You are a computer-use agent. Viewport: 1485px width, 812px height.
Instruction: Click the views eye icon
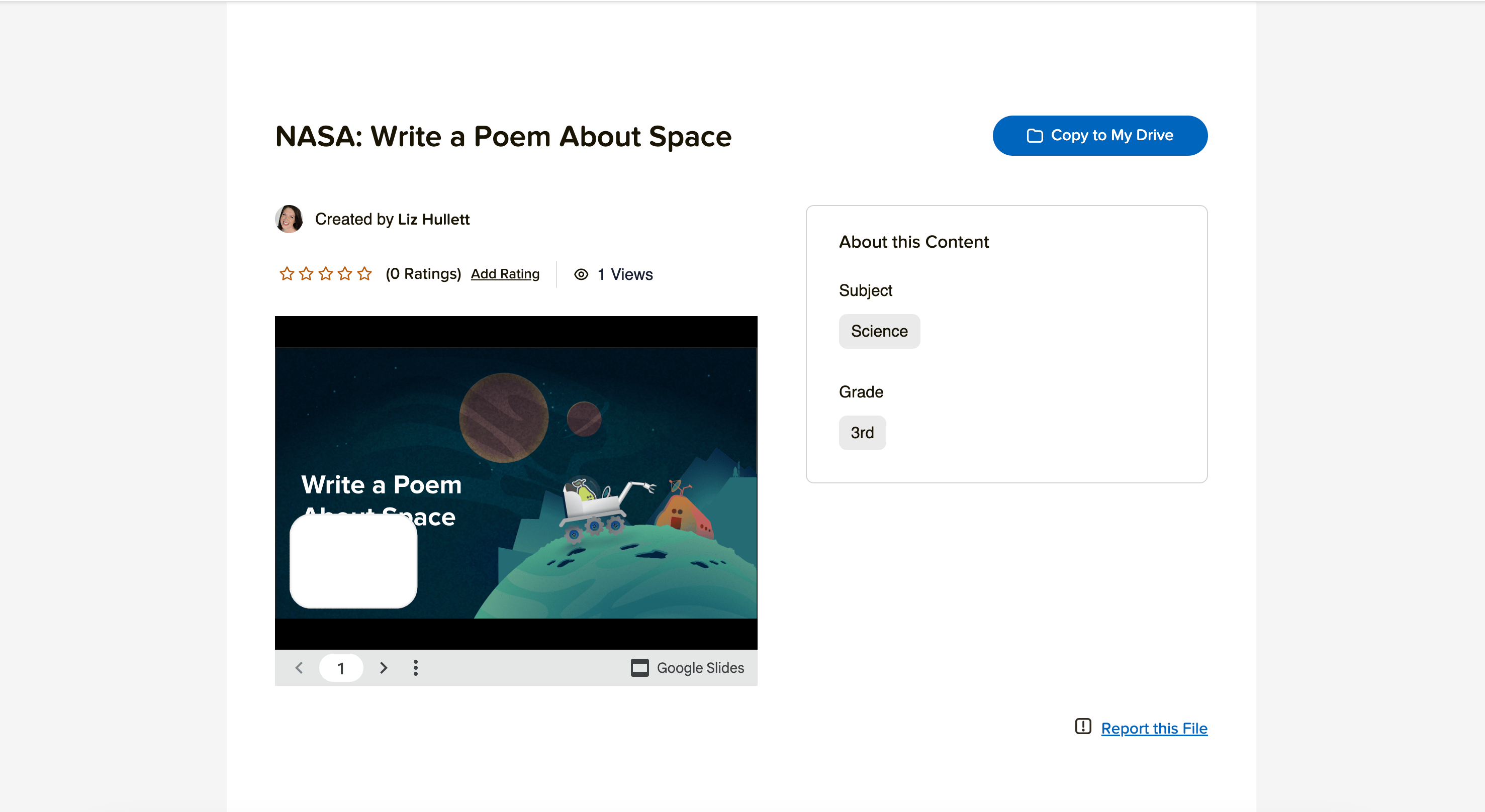[581, 274]
